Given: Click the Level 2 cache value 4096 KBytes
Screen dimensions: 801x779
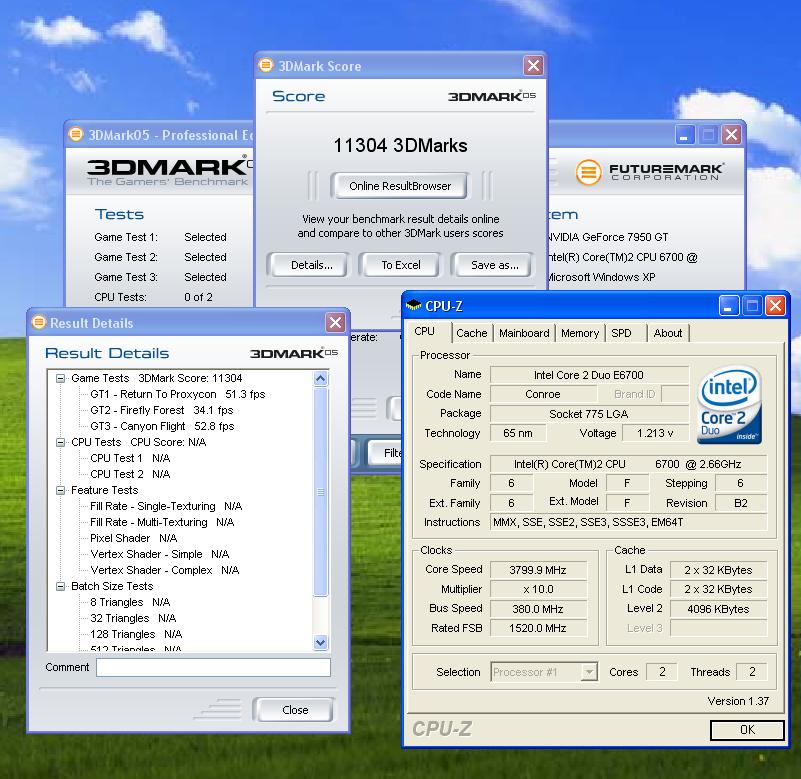Looking at the screenshot, I should [718, 609].
